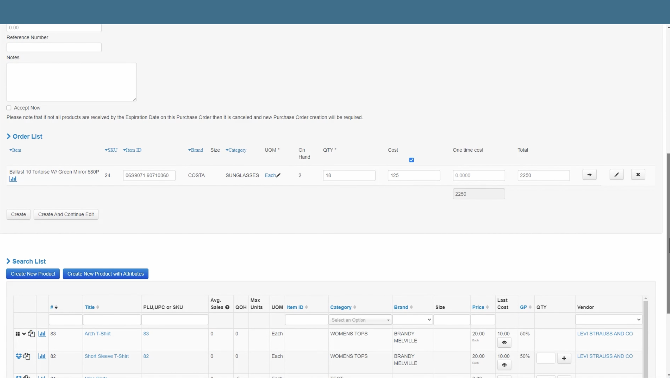Viewport: 670px width, 378px height.
Task: Click the Create New Product button
Action: click(x=33, y=274)
